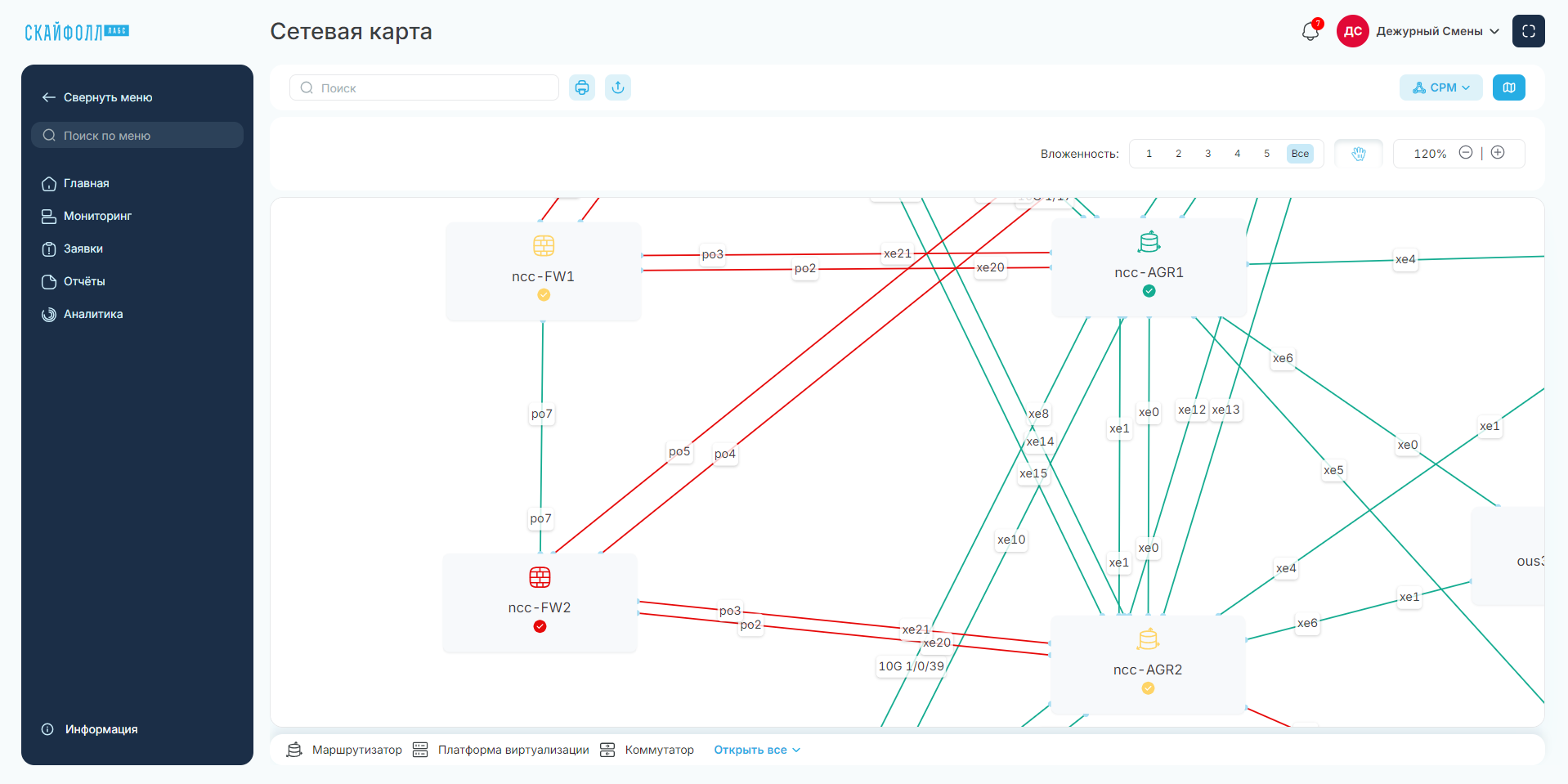
Task: Select the ncc-AGR2 router node icon
Action: (x=1148, y=638)
